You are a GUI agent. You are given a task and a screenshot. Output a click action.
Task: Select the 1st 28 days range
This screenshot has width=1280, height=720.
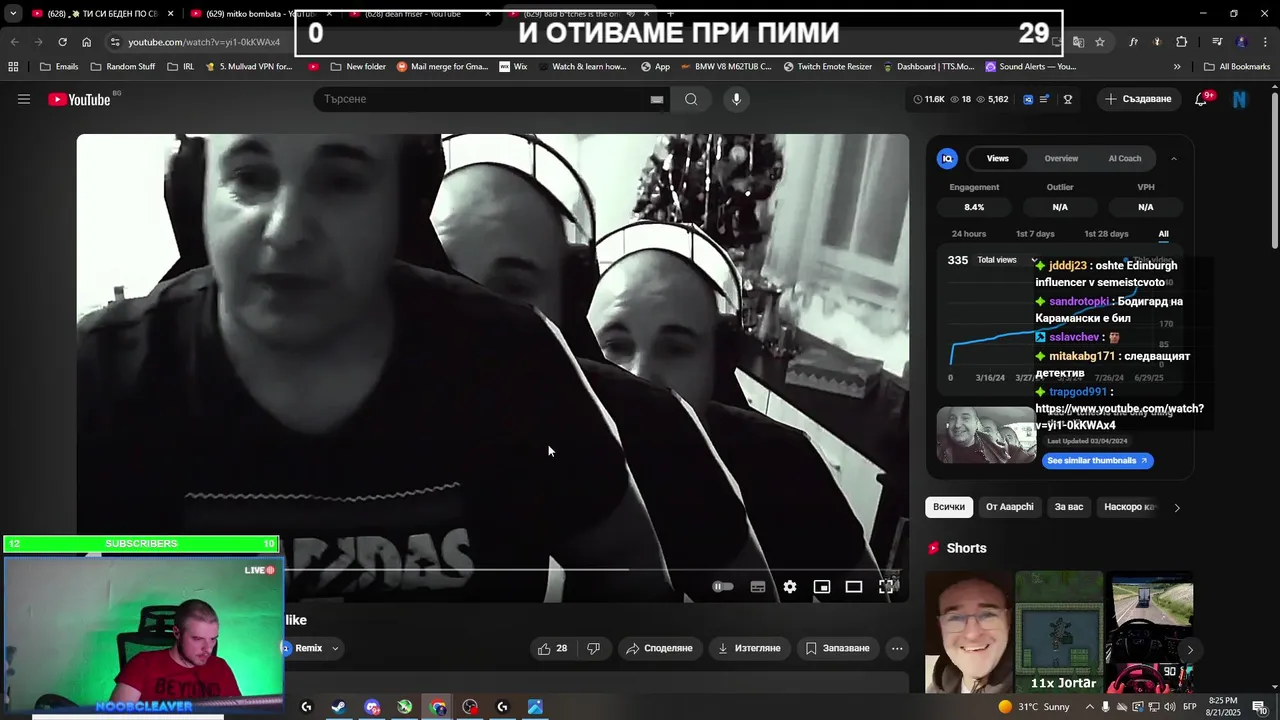click(1106, 234)
